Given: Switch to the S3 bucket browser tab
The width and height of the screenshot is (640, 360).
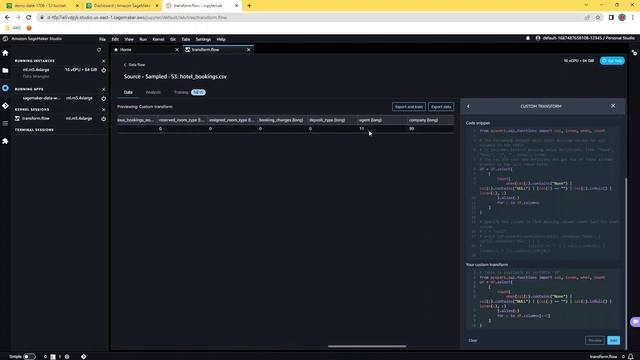Looking at the screenshot, I should (42, 6).
